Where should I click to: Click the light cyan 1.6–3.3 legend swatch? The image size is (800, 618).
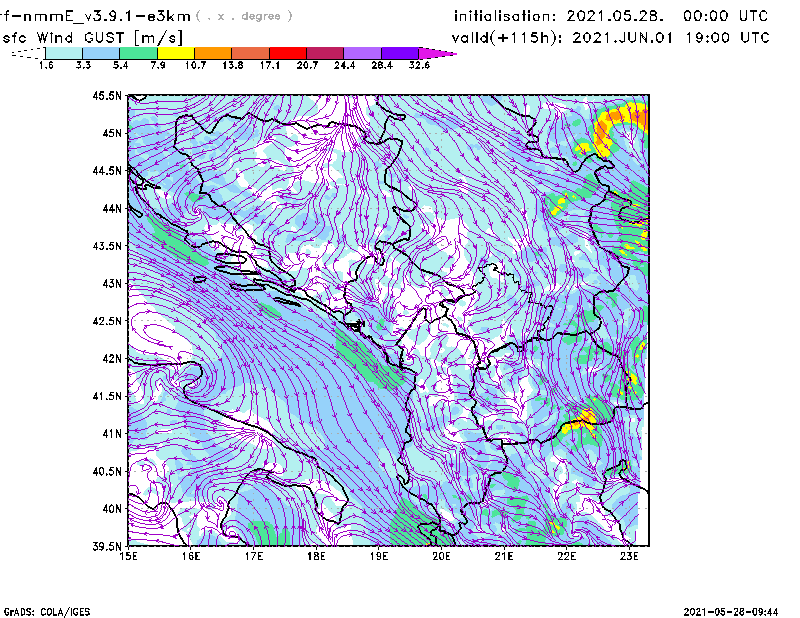pos(64,53)
